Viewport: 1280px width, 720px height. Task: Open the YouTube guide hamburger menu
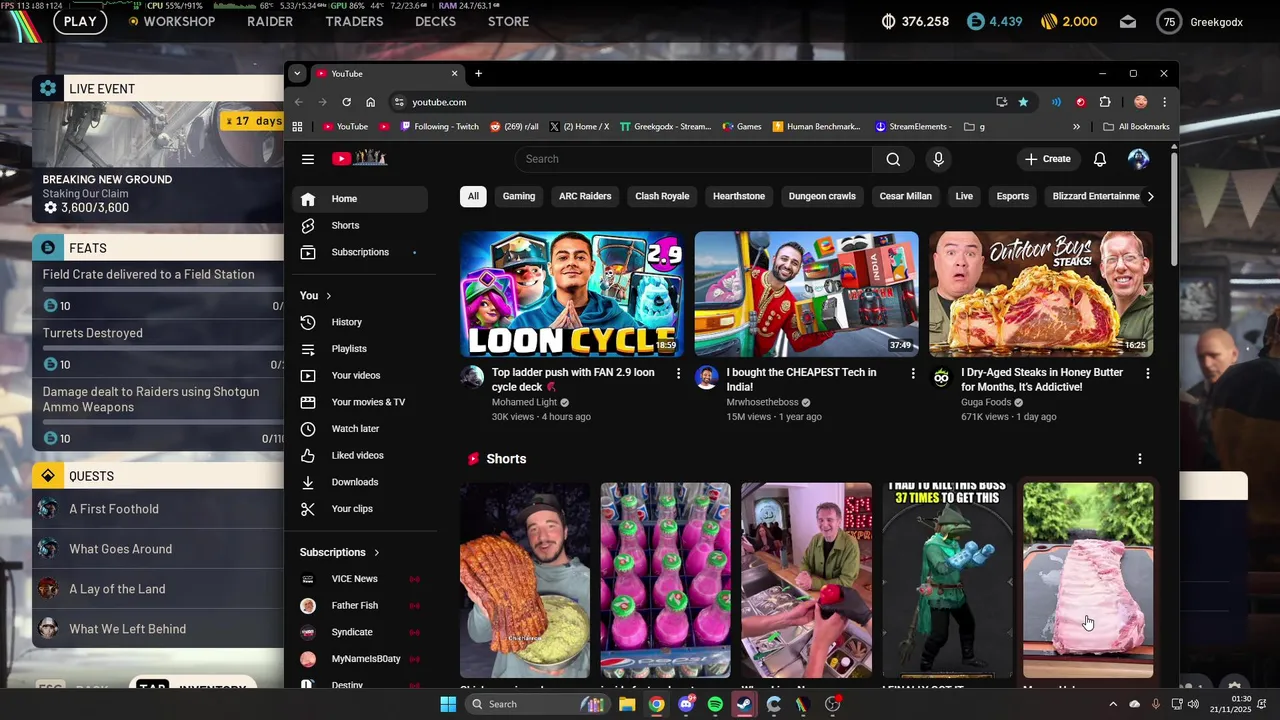point(308,159)
